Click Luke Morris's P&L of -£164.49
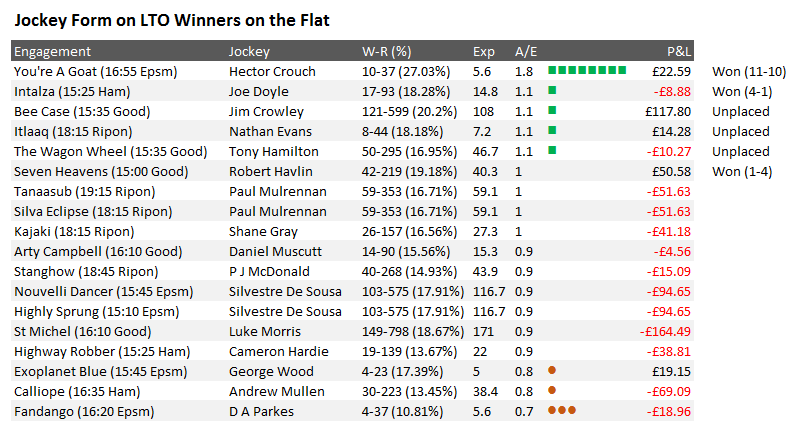Viewport: 802px width, 433px height. click(x=665, y=332)
